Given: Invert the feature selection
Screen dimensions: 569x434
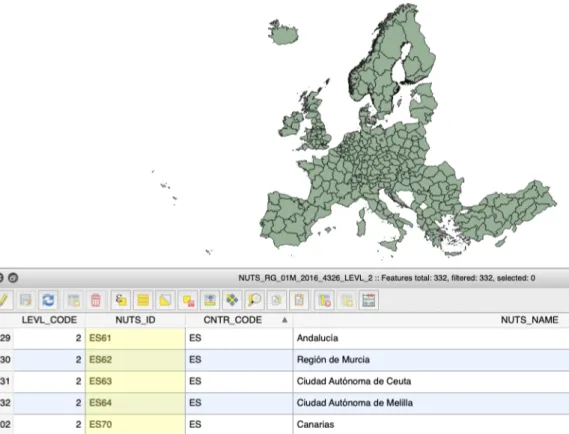Looking at the screenshot, I should (x=165, y=300).
